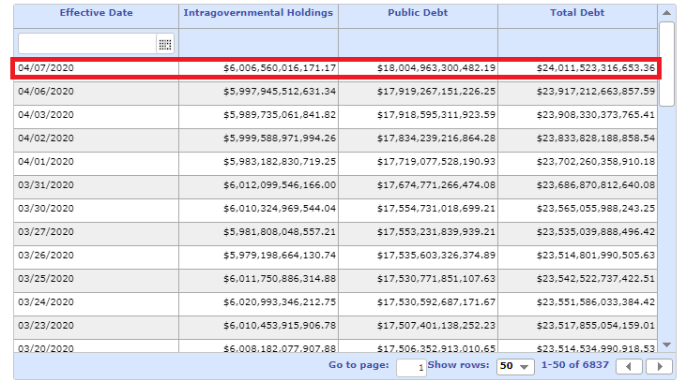Select the 03/30/2020 date cell

46,208
